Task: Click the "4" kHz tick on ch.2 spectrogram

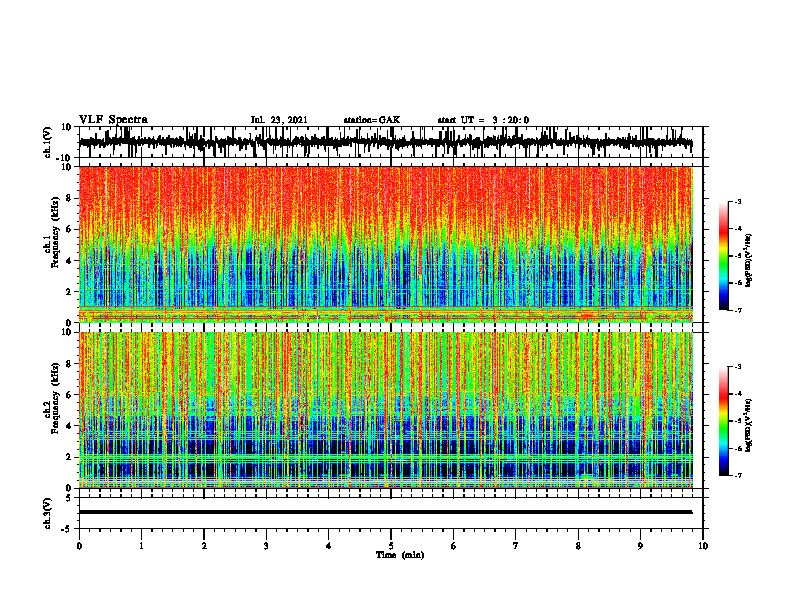Action: (x=69, y=426)
